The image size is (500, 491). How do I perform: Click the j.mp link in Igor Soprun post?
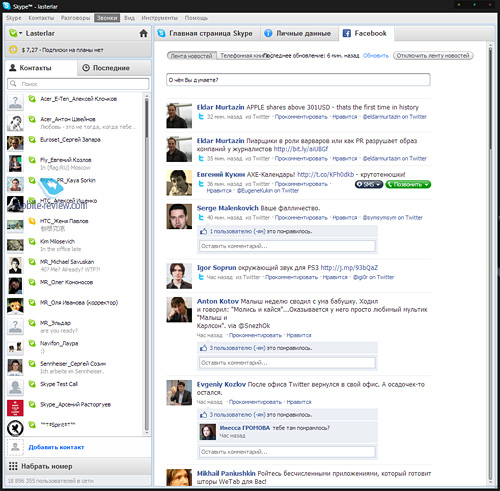[x=349, y=268]
